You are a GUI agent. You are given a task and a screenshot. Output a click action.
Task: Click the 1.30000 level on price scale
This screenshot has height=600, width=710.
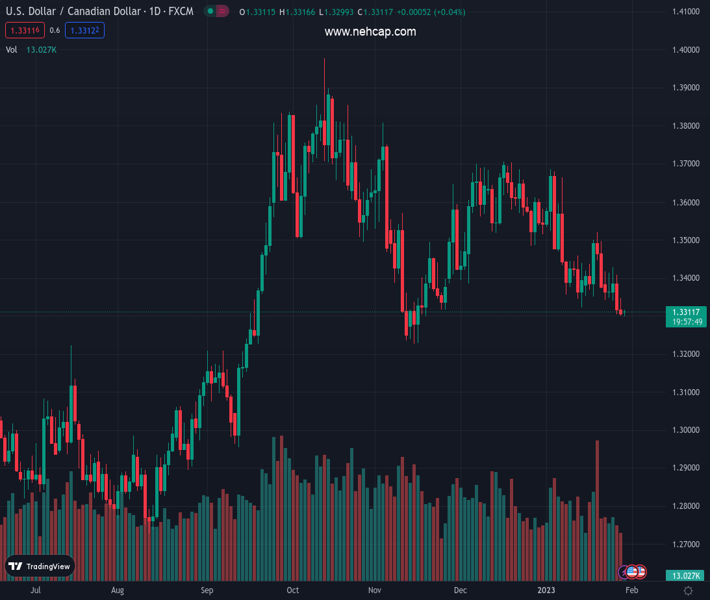[x=685, y=430]
